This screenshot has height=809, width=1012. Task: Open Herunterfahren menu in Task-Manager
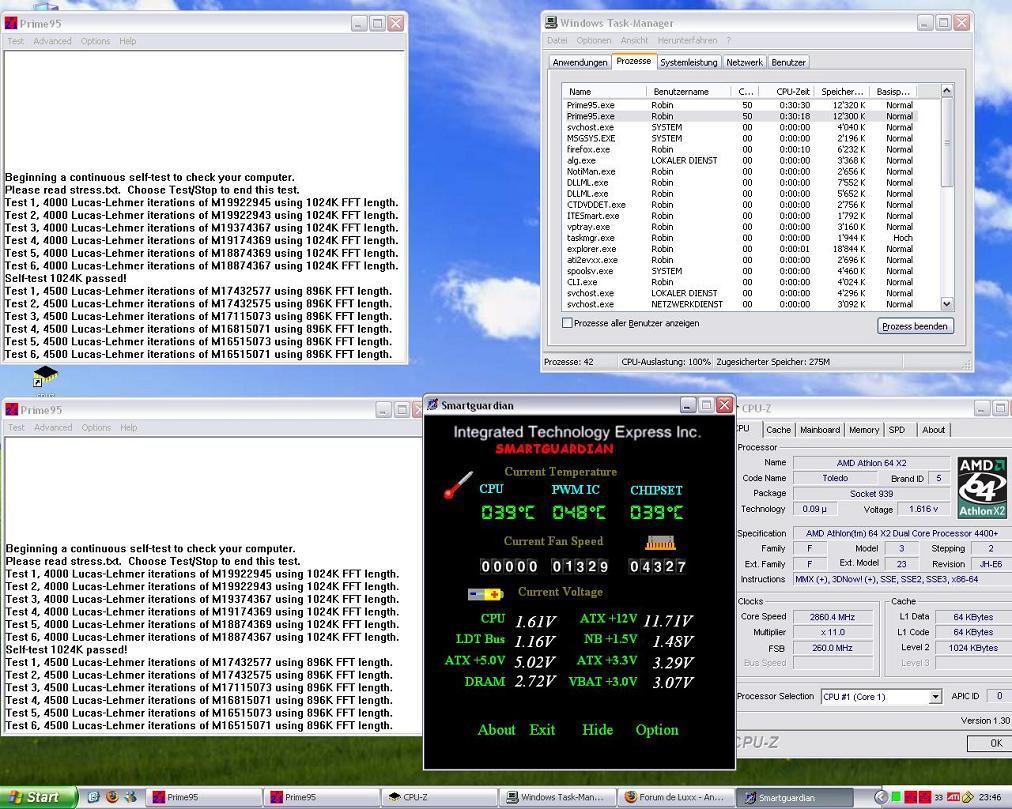(687, 40)
